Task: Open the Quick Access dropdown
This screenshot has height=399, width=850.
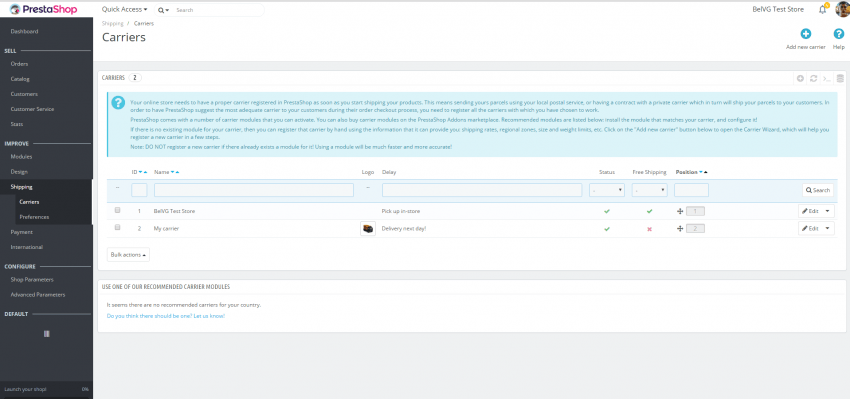Action: point(124,10)
